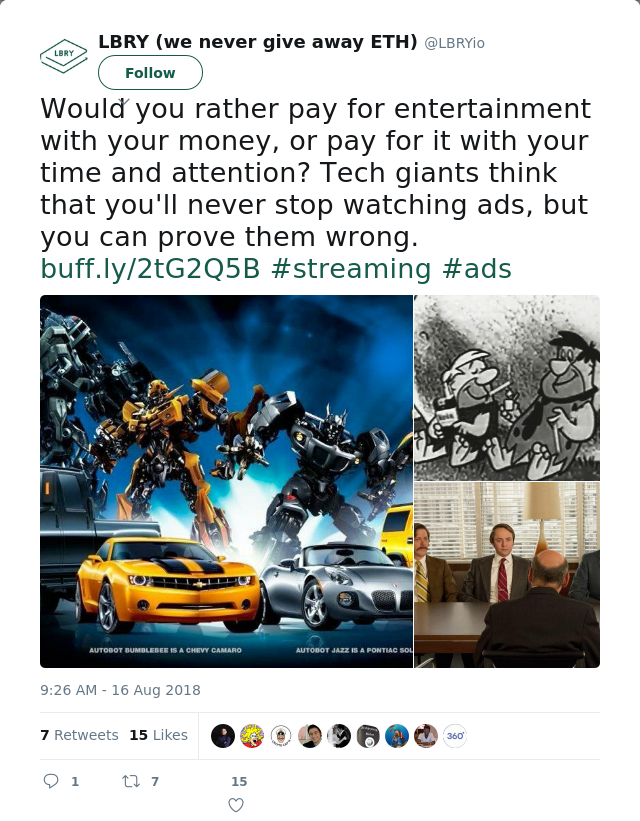Open the #ads hashtag

[x=477, y=269]
